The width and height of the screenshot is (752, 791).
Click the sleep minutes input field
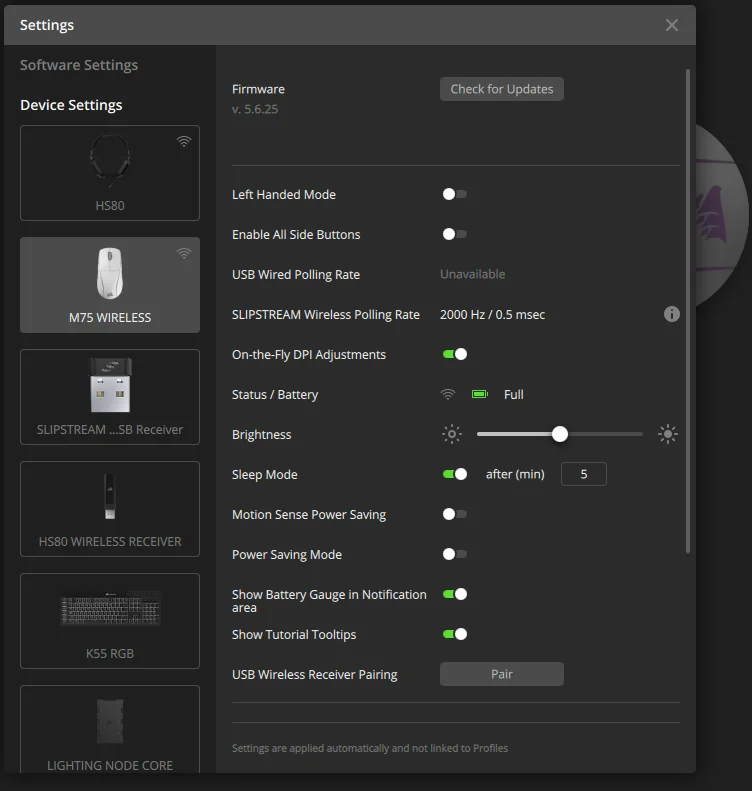[x=584, y=474]
